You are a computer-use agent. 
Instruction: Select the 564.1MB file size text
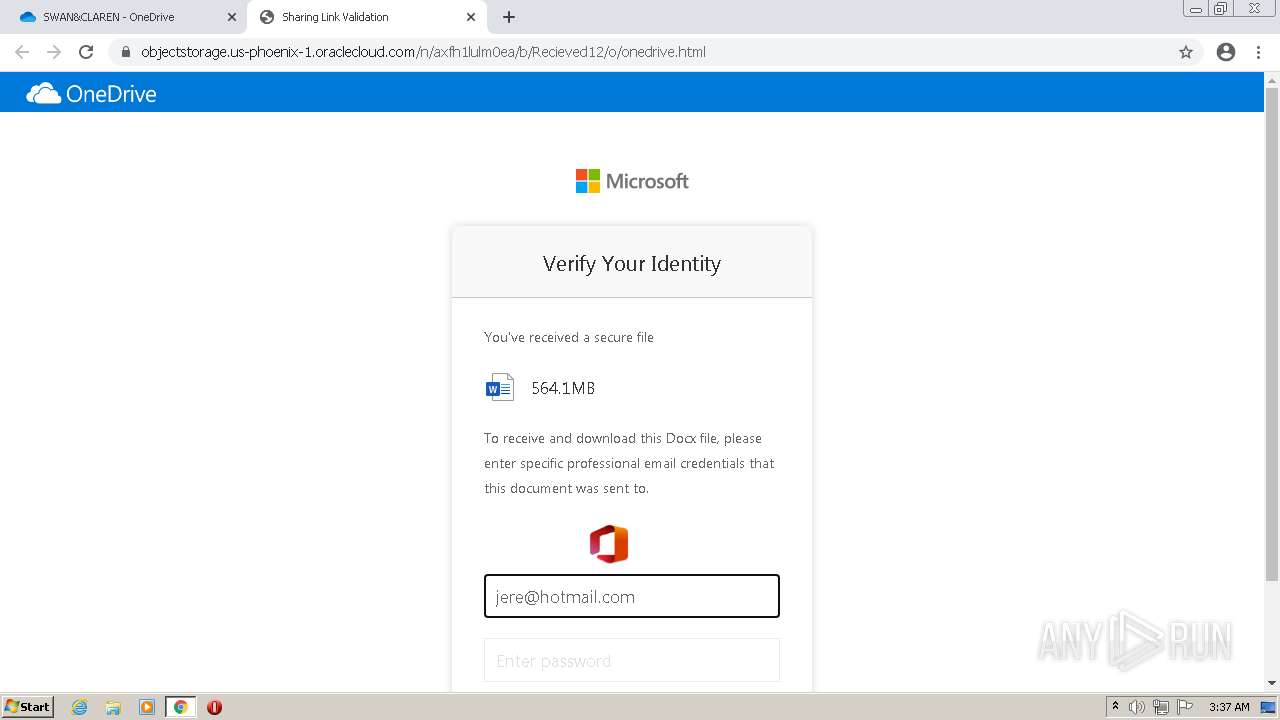[563, 388]
